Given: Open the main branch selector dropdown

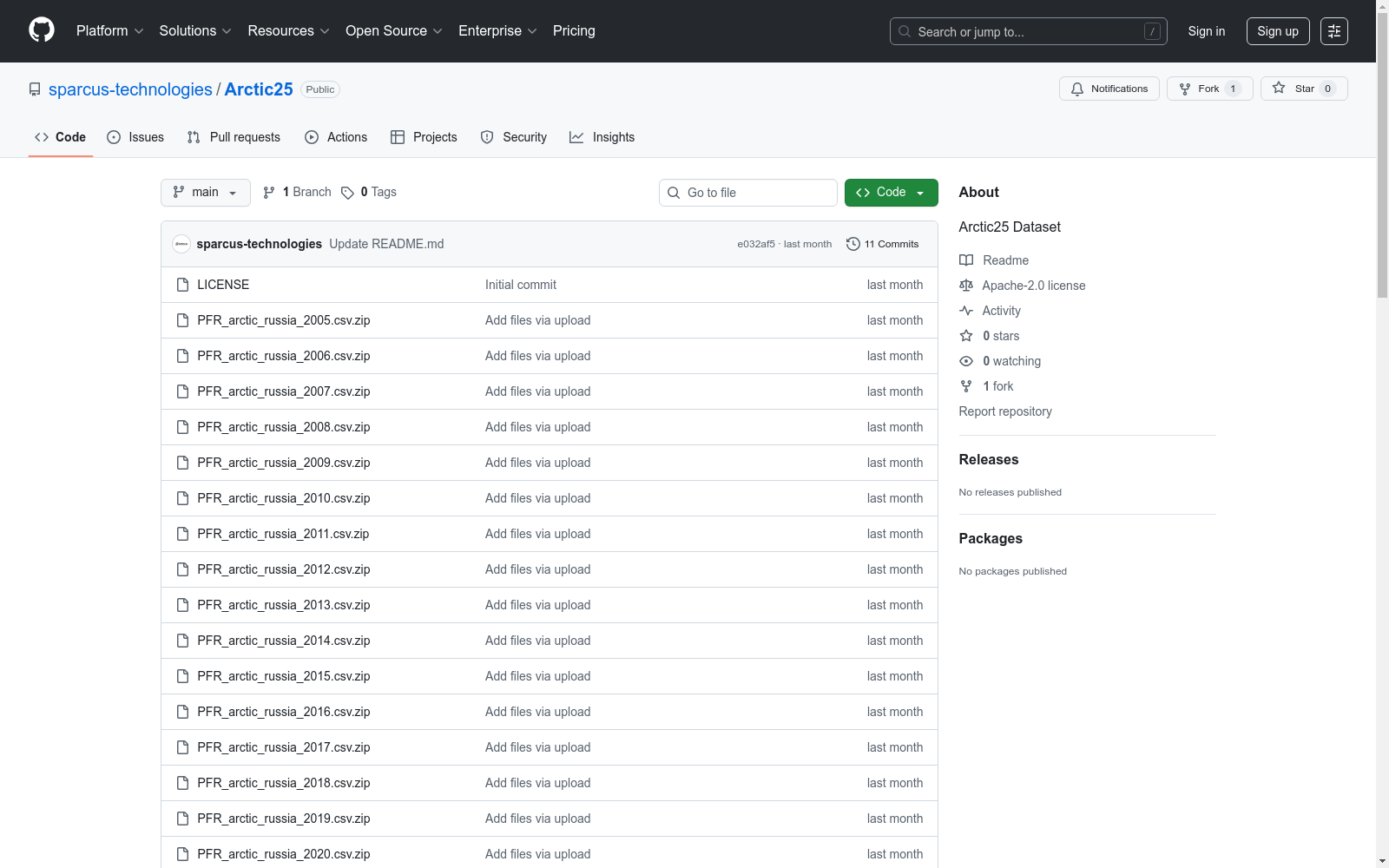Looking at the screenshot, I should (206, 193).
